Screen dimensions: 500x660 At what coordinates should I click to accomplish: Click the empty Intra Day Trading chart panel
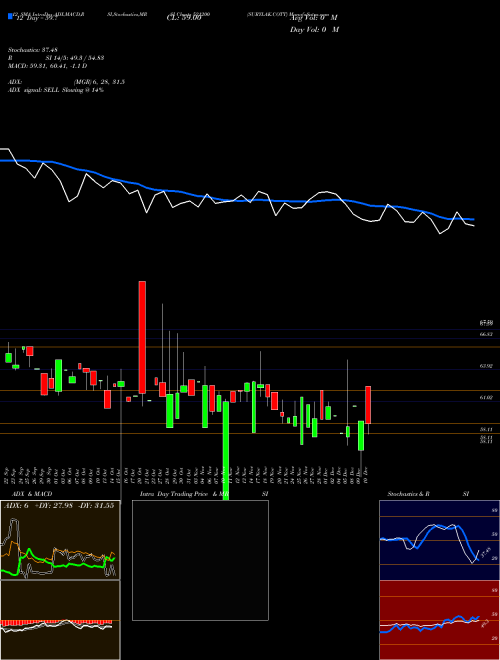click(x=200, y=560)
